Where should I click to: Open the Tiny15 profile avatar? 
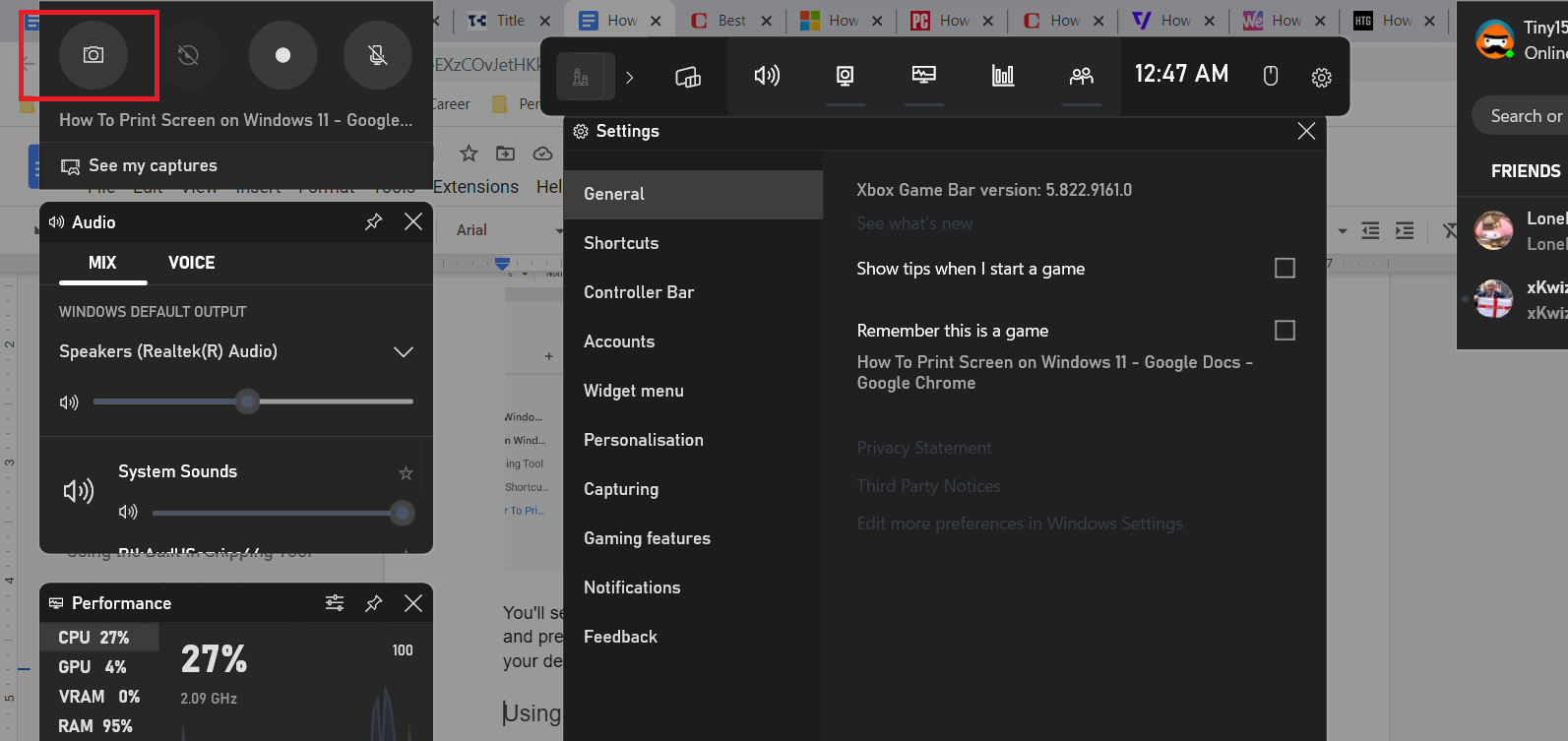click(x=1494, y=39)
